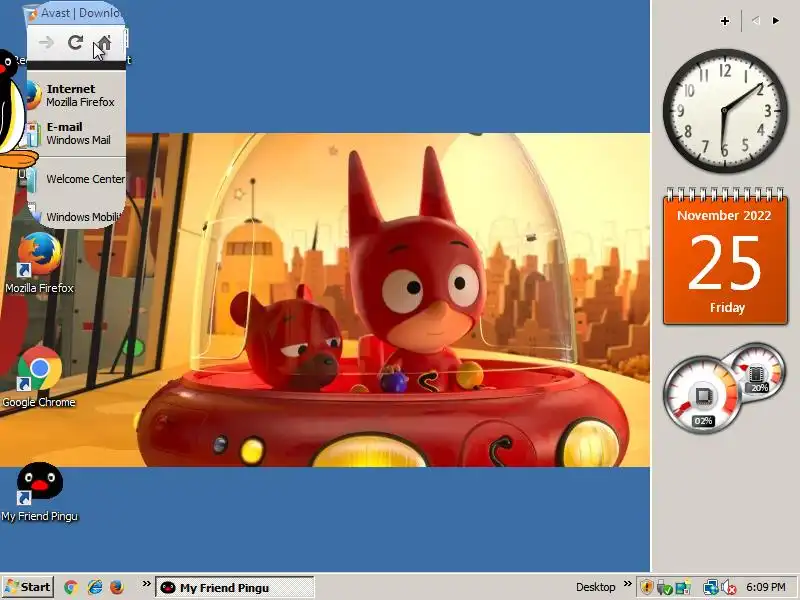Viewport: 800px width, 600px height.
Task: Switch to My Friend Pingu taskbar button
Action: coord(235,587)
